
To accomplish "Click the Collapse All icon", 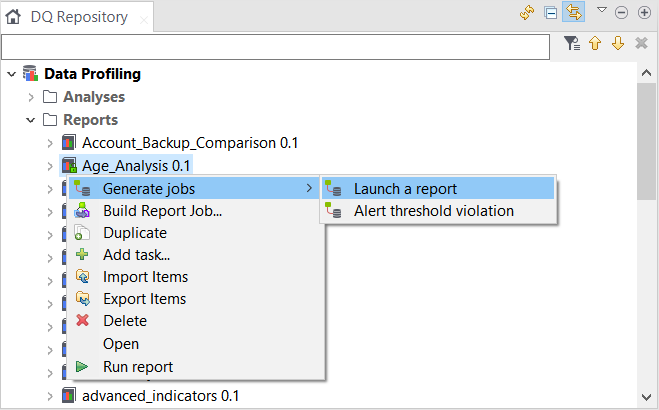I will 550,13.
